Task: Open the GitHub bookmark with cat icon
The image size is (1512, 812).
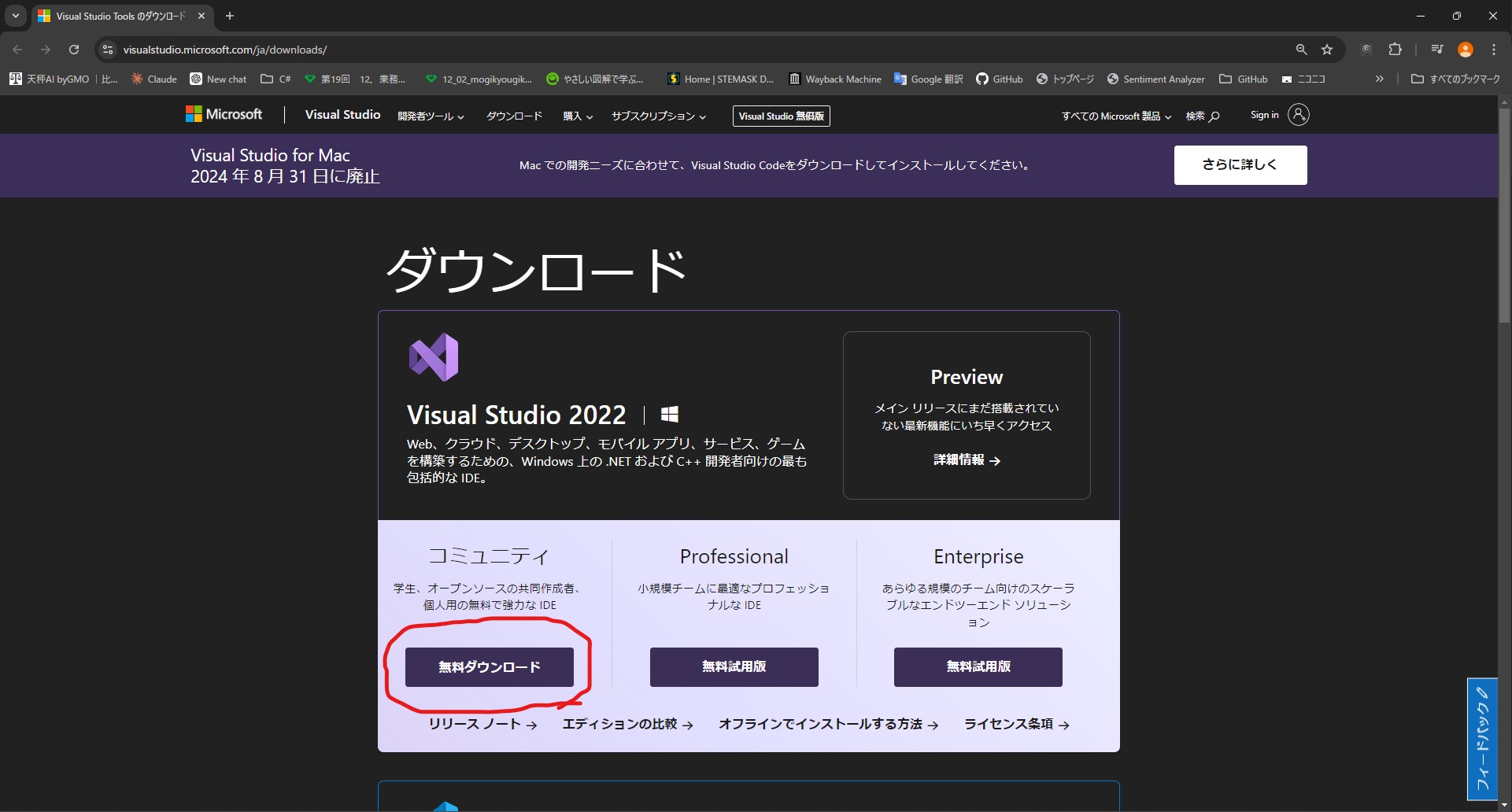Action: (x=999, y=79)
